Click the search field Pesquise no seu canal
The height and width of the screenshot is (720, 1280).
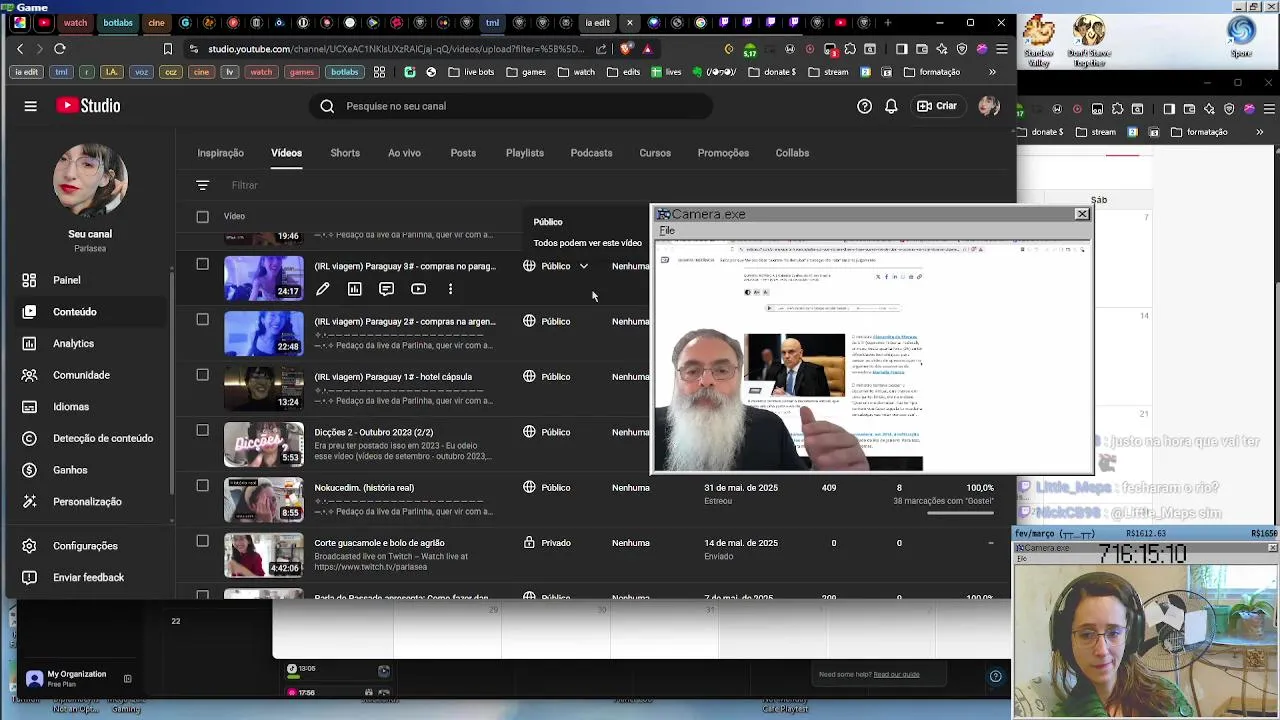[x=510, y=106]
